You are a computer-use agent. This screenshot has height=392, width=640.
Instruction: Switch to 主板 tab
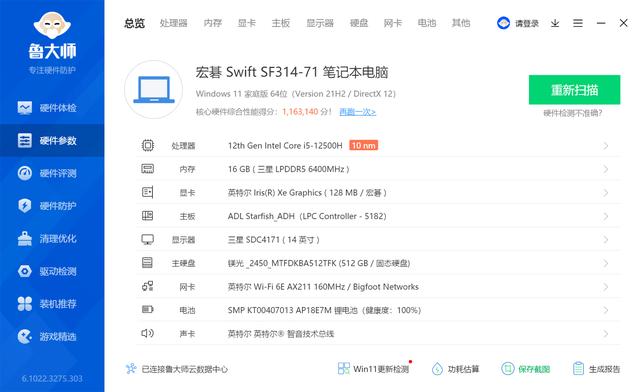[281, 23]
